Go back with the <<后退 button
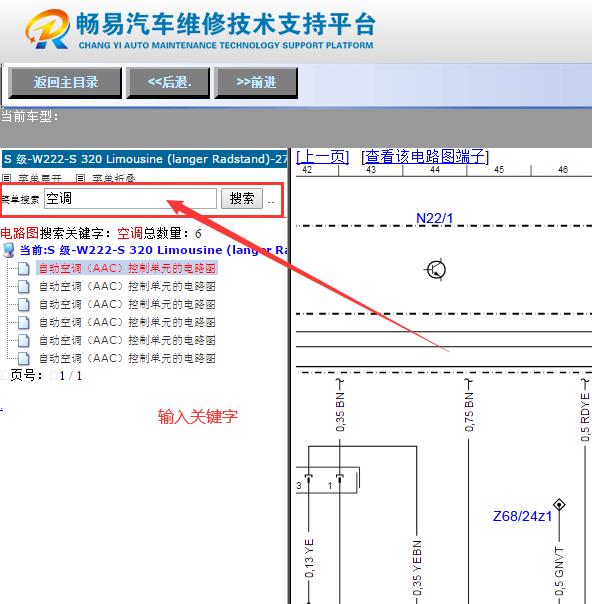The image size is (592, 604). point(168,83)
